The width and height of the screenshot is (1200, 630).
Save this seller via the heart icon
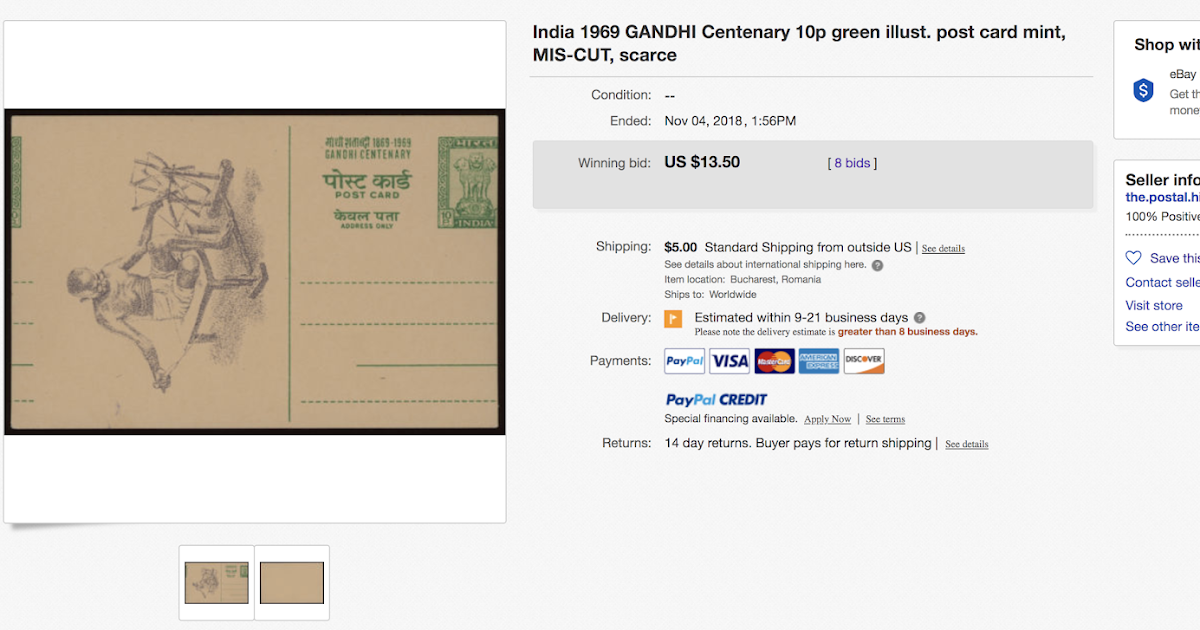coord(1133,257)
